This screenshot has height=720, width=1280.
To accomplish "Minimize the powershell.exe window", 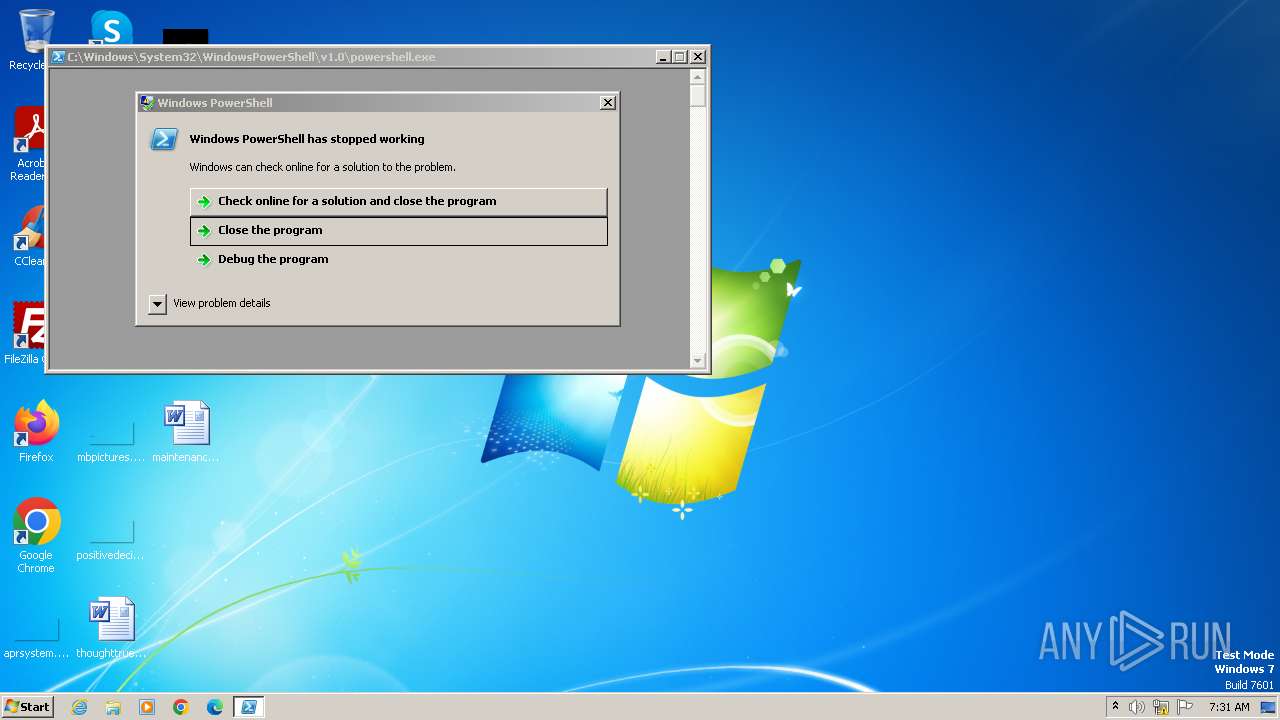I will 662,57.
